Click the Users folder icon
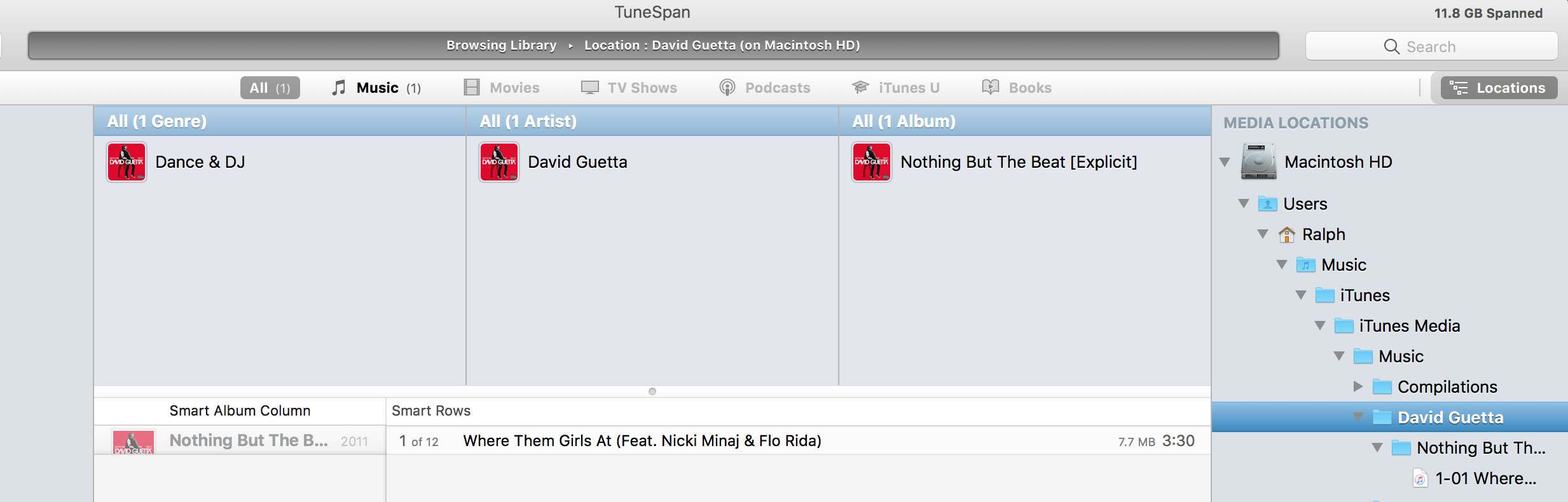 1267,204
